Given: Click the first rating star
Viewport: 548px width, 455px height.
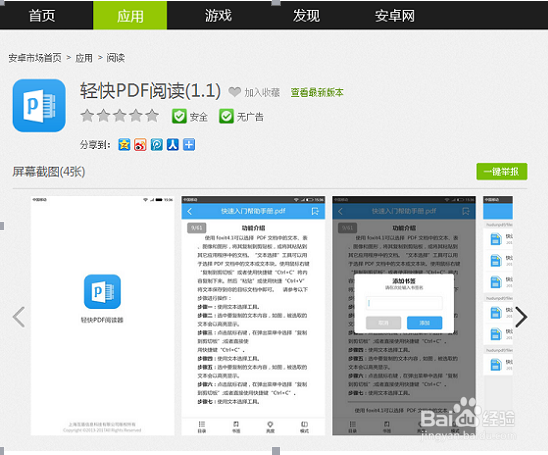Looking at the screenshot, I should click(87, 116).
